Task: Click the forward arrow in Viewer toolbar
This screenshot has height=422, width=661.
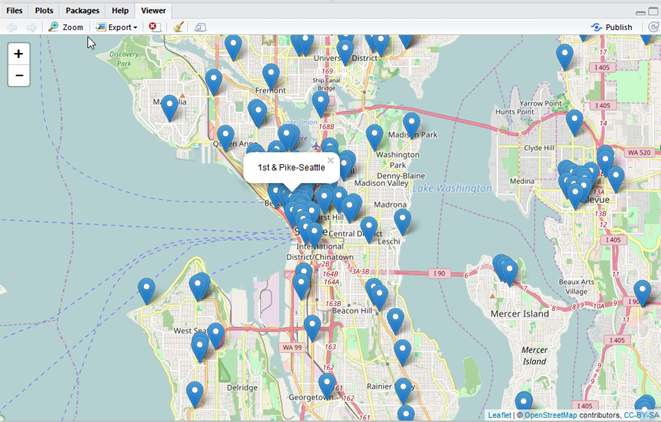Action: pos(31,27)
